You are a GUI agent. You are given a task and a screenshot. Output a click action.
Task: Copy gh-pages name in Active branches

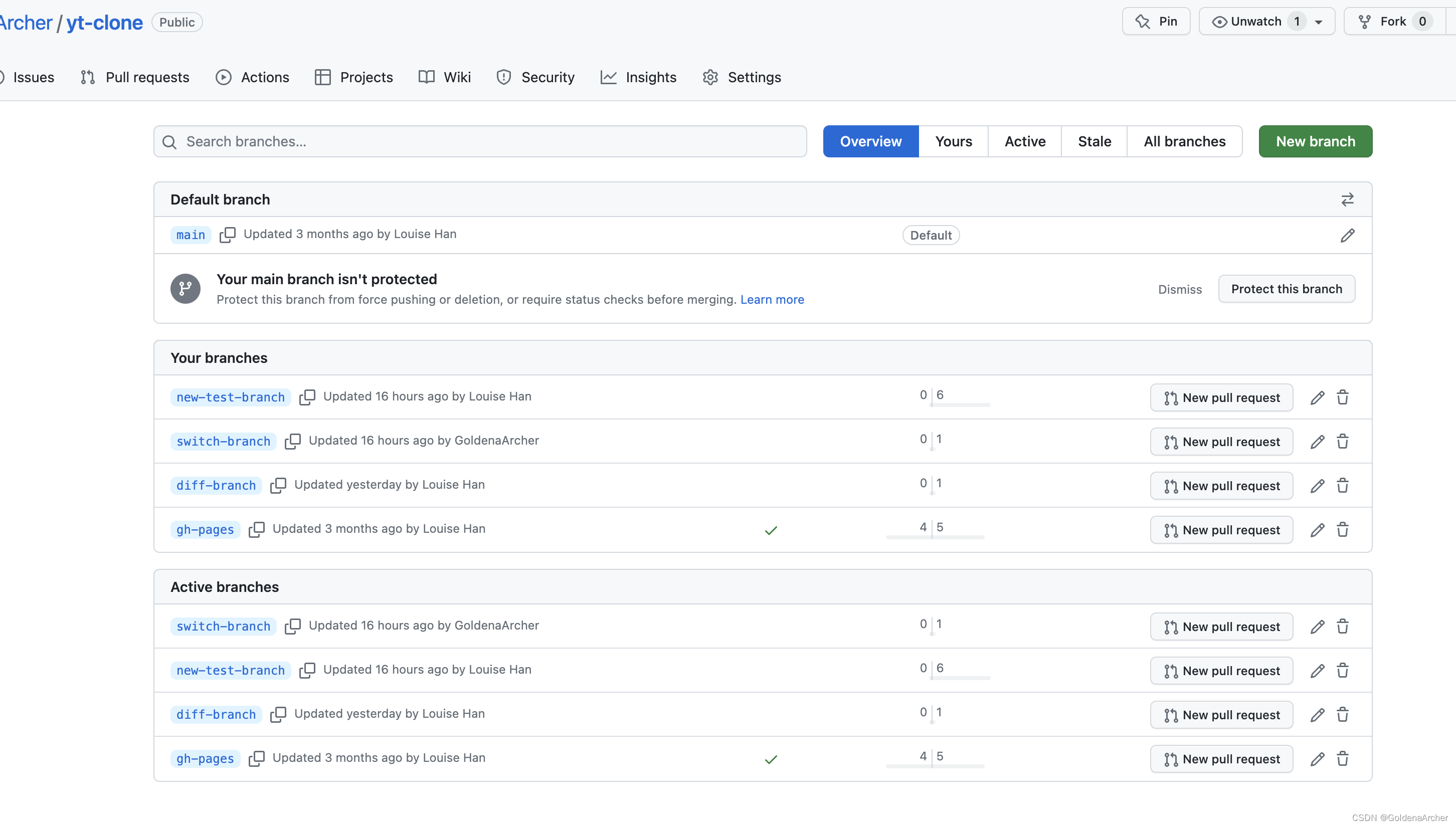pyautogui.click(x=257, y=758)
